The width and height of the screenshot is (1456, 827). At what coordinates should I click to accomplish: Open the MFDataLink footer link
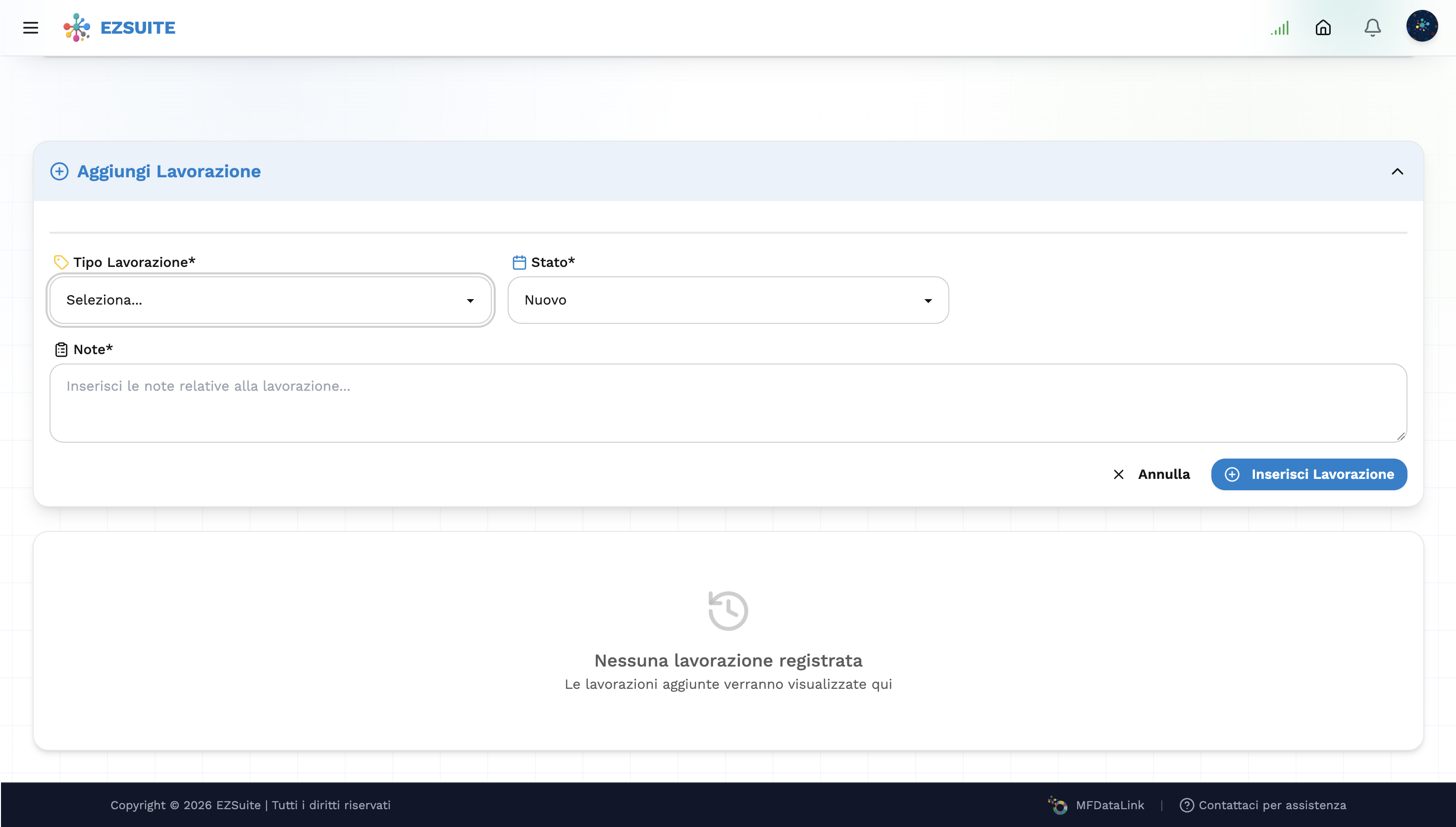click(1110, 805)
